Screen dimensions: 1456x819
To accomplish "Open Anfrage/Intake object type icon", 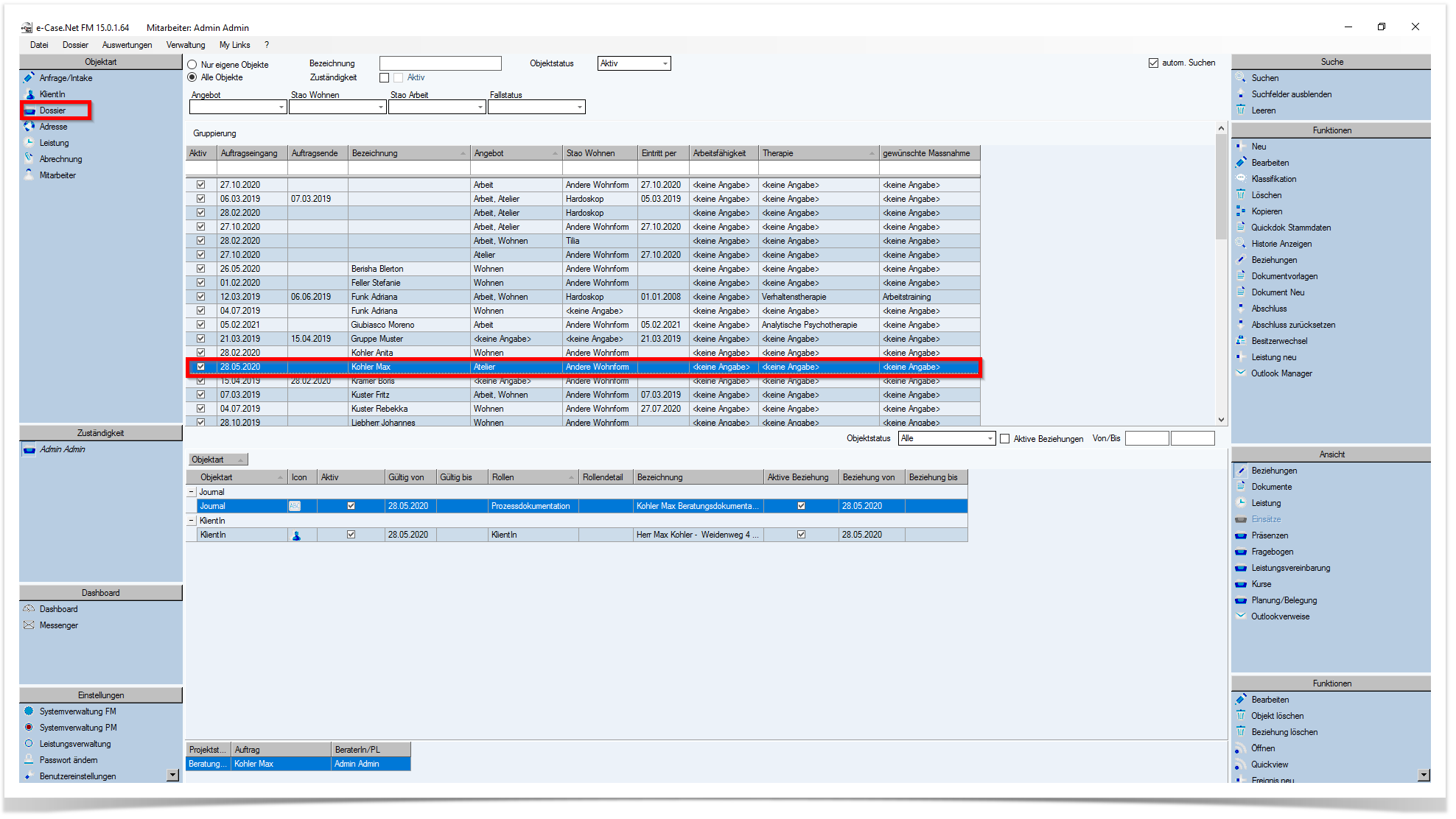I will [29, 78].
